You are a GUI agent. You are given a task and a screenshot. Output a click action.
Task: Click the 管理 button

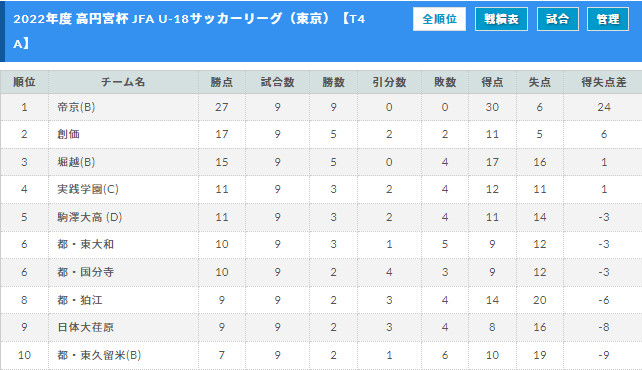(x=608, y=19)
